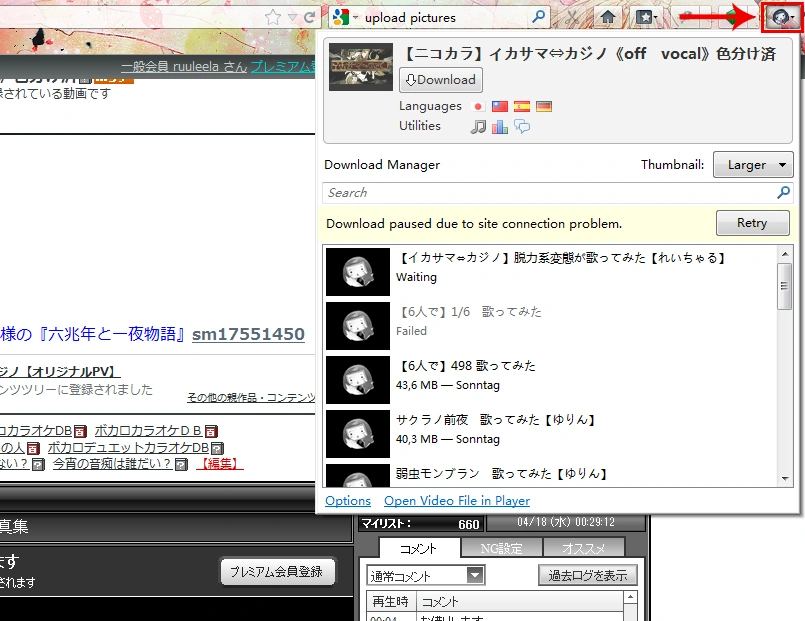This screenshot has width=805, height=621.
Task: Click the scissors toolbar icon
Action: tap(571, 17)
